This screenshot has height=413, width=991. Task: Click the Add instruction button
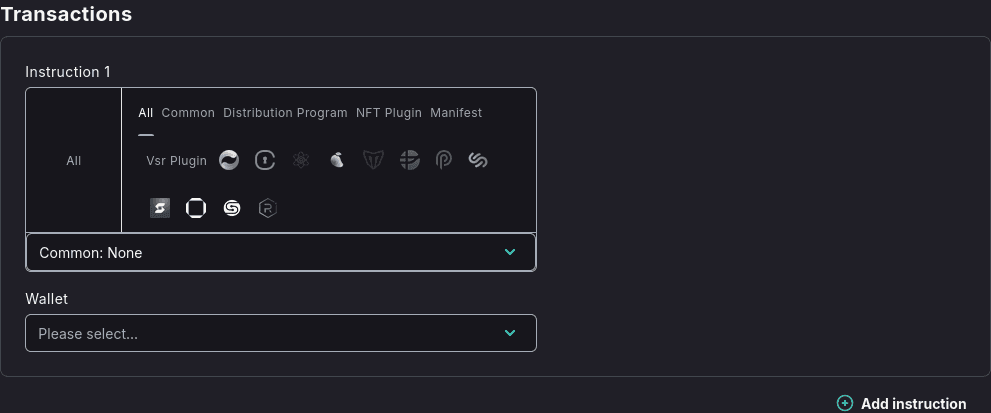pos(902,403)
